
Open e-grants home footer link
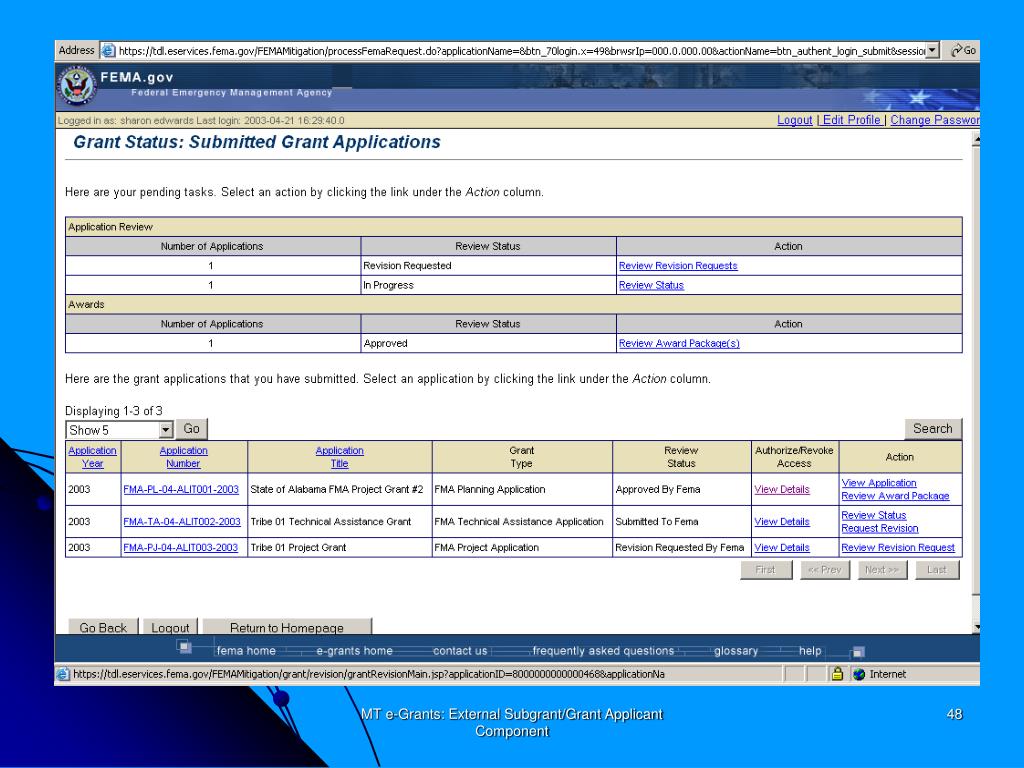pos(355,651)
